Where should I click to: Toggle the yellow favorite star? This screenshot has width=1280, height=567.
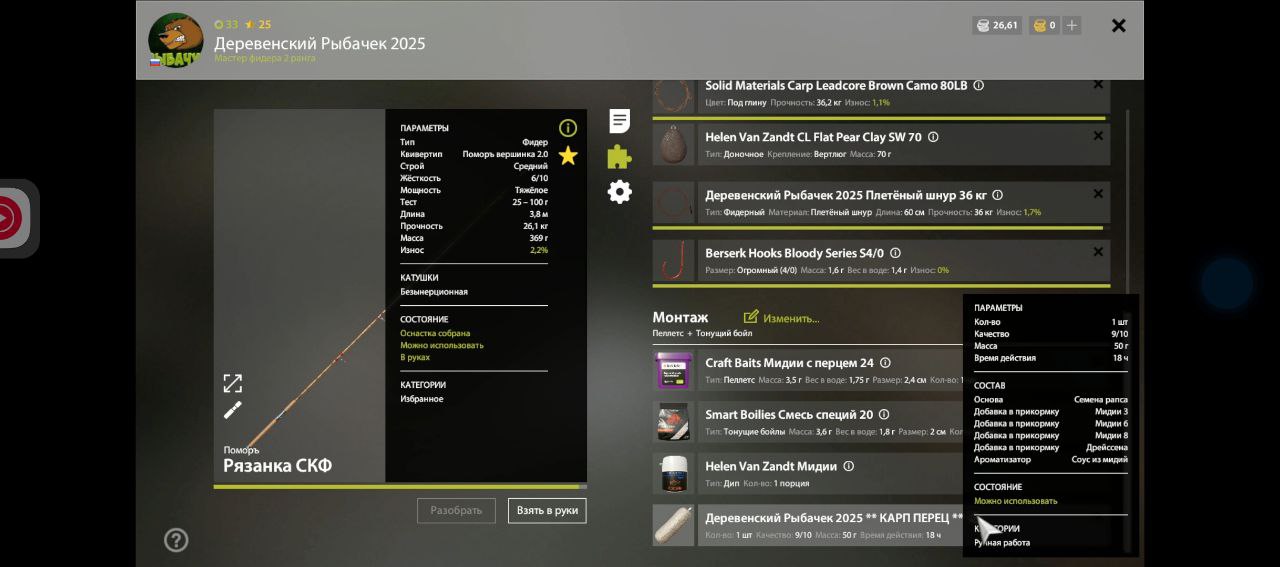(568, 155)
